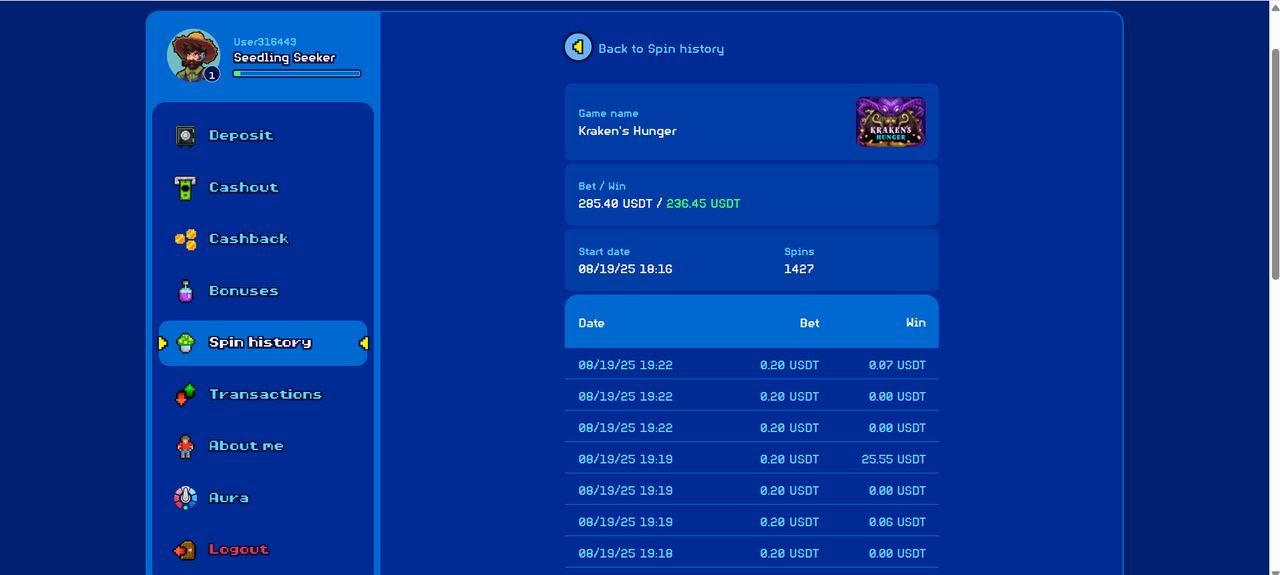Image resolution: width=1280 pixels, height=575 pixels.
Task: Click the page vertical scrollbar
Action: tap(1274, 165)
